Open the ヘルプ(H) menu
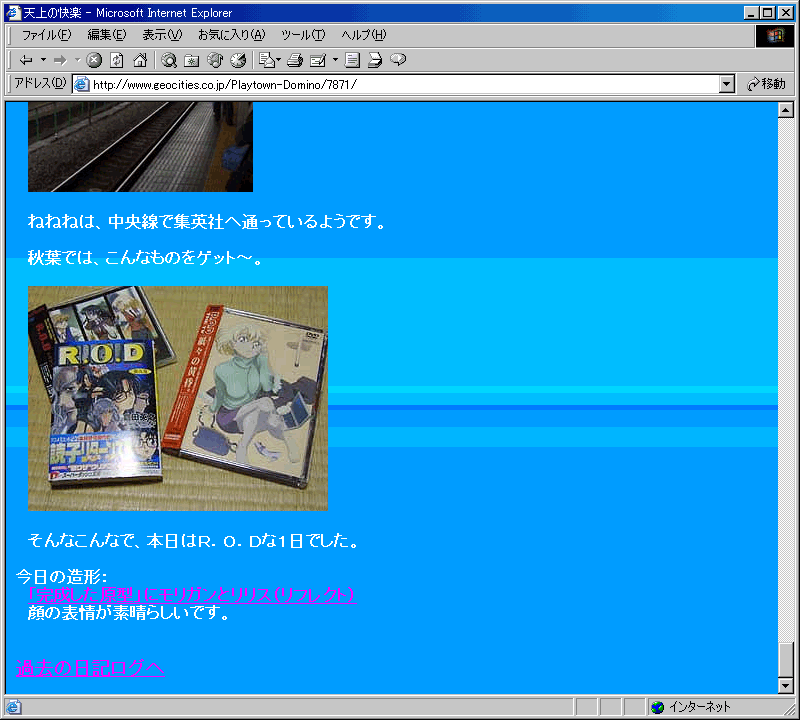Viewport: 800px width, 720px height. coord(364,35)
